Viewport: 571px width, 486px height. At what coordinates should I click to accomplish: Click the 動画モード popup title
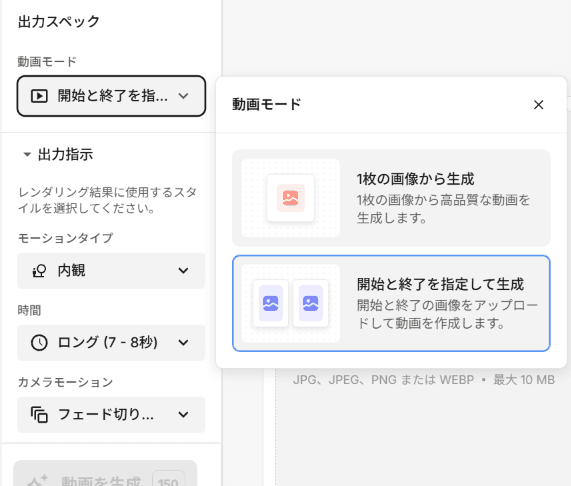pos(267,104)
